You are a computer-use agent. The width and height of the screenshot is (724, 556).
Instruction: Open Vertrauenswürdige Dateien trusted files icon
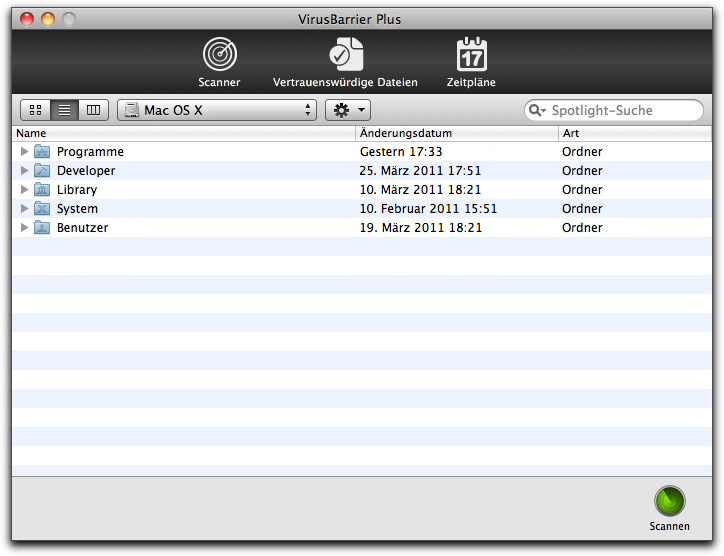346,54
